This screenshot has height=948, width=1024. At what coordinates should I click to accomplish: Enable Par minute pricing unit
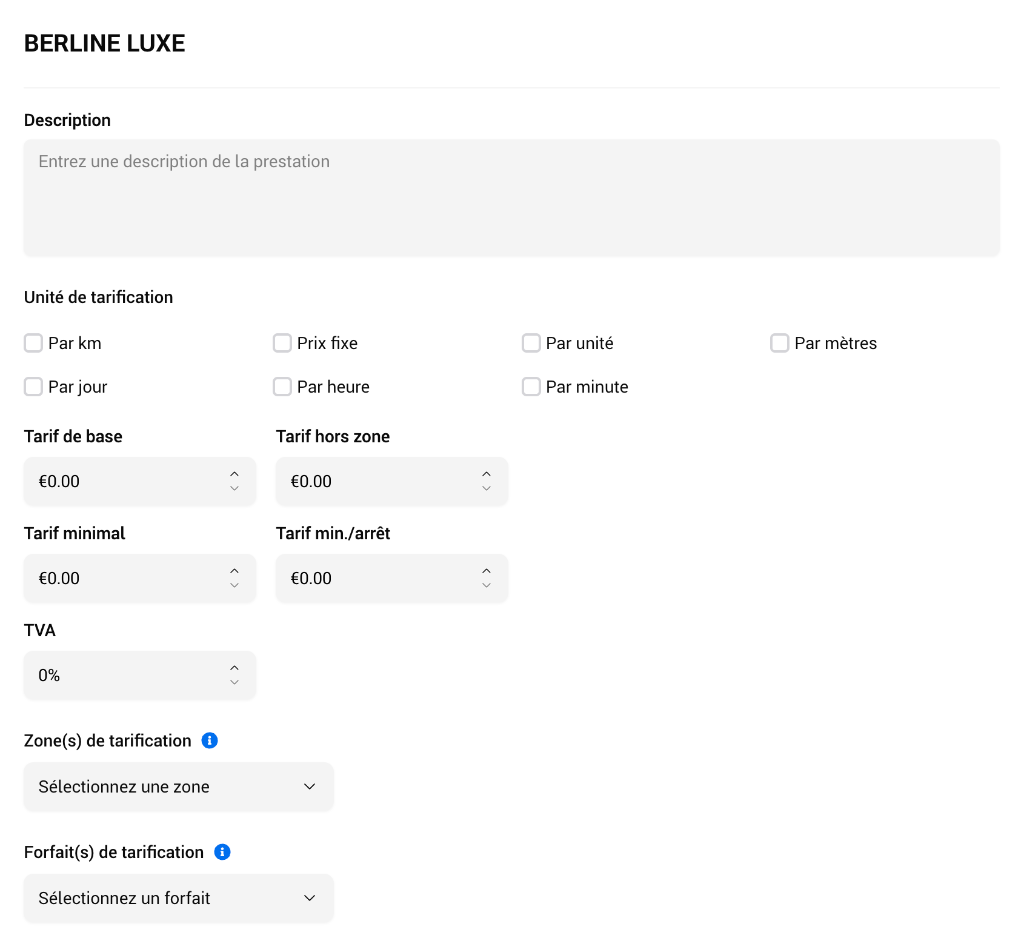[531, 387]
